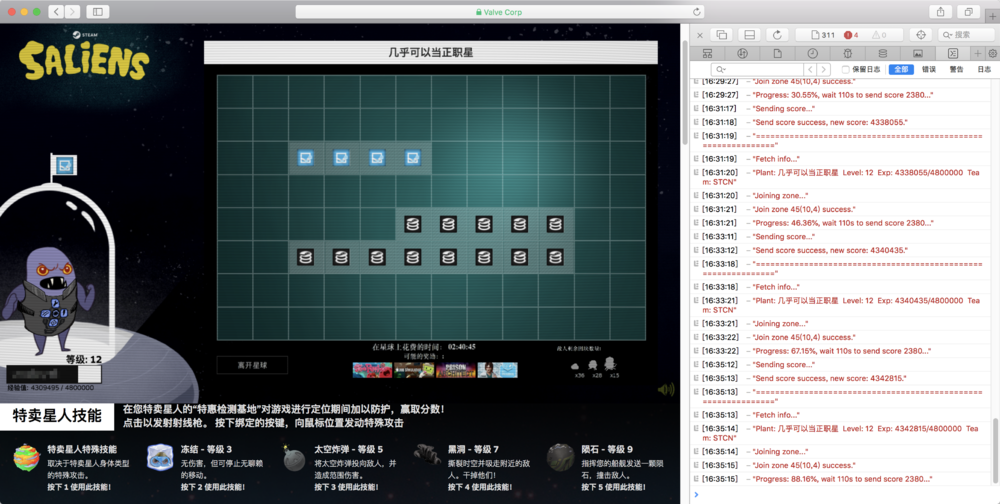Go to previous console find result

[810, 70]
